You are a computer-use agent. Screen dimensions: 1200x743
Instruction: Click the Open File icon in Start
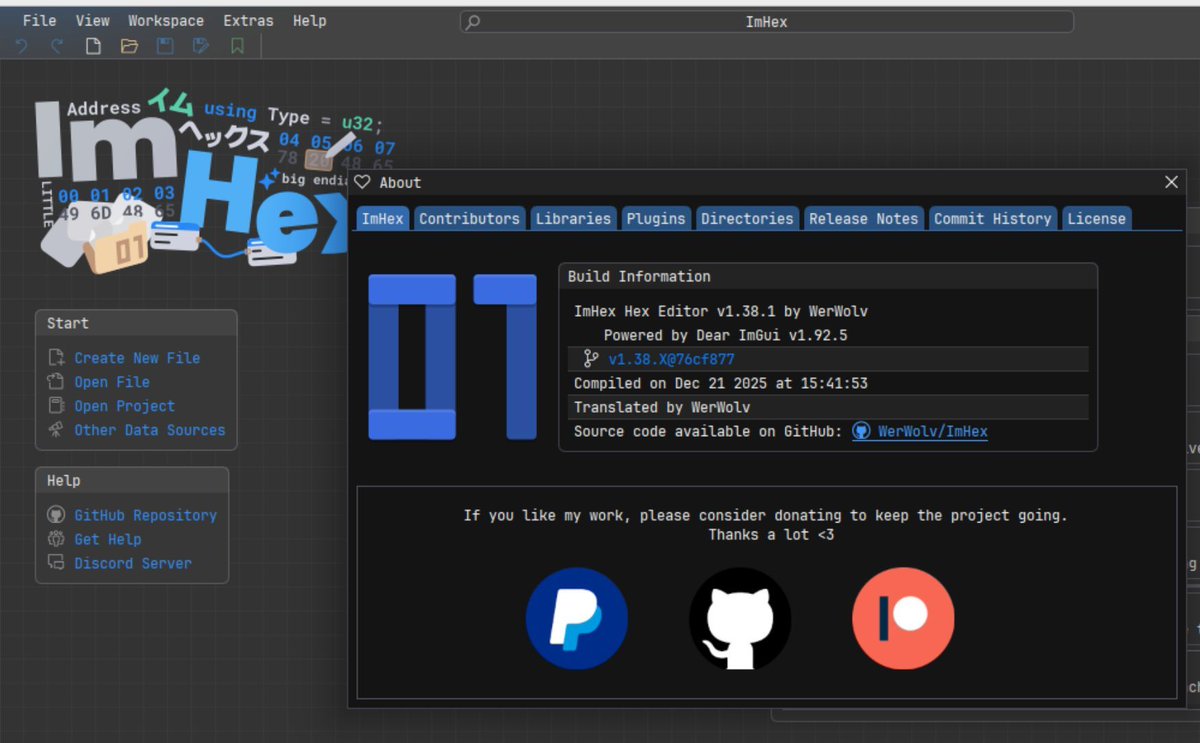tap(57, 382)
